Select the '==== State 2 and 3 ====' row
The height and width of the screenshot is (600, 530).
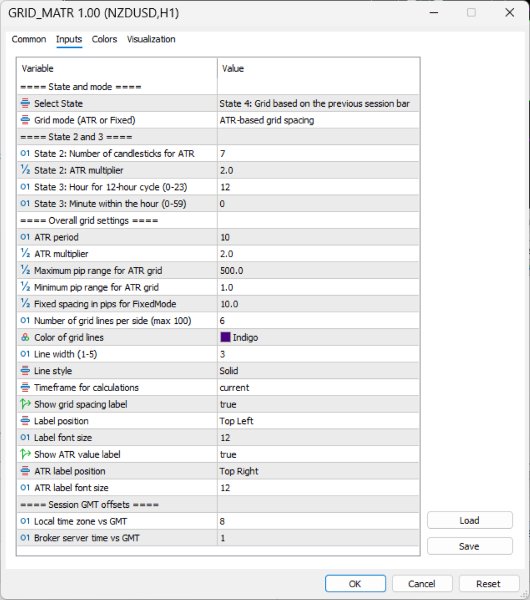coord(218,137)
